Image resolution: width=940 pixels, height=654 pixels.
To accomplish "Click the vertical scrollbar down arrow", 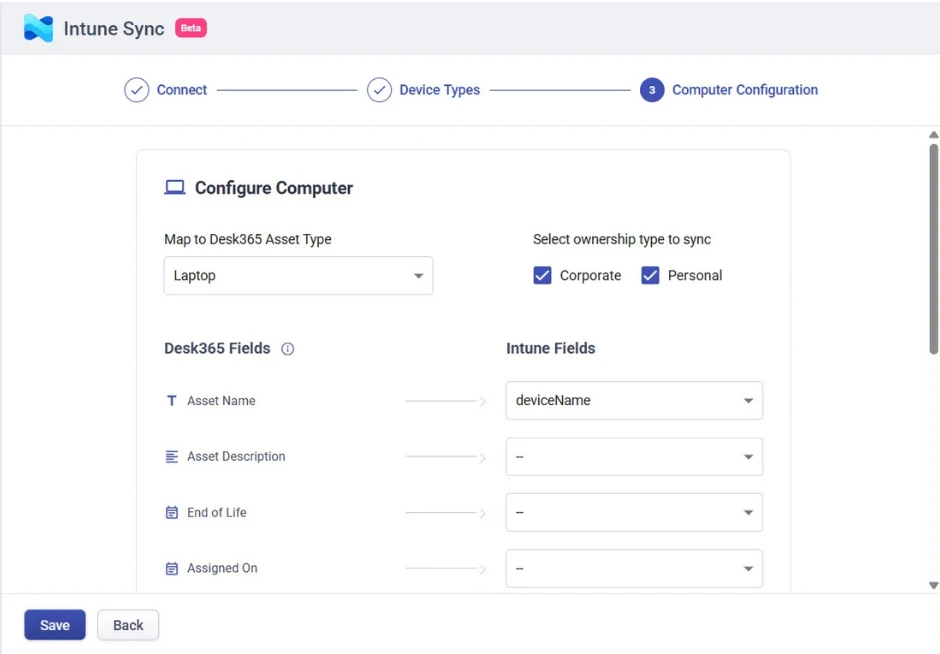I will [933, 585].
